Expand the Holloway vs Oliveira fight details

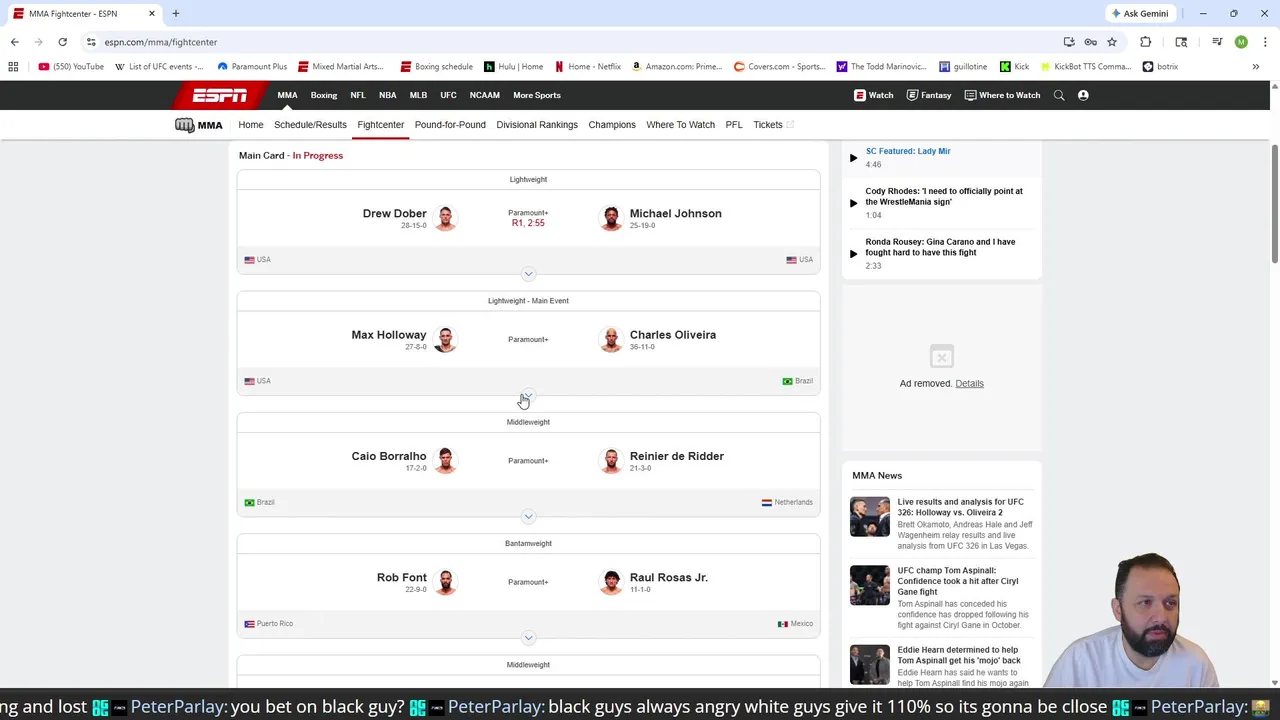point(528,395)
